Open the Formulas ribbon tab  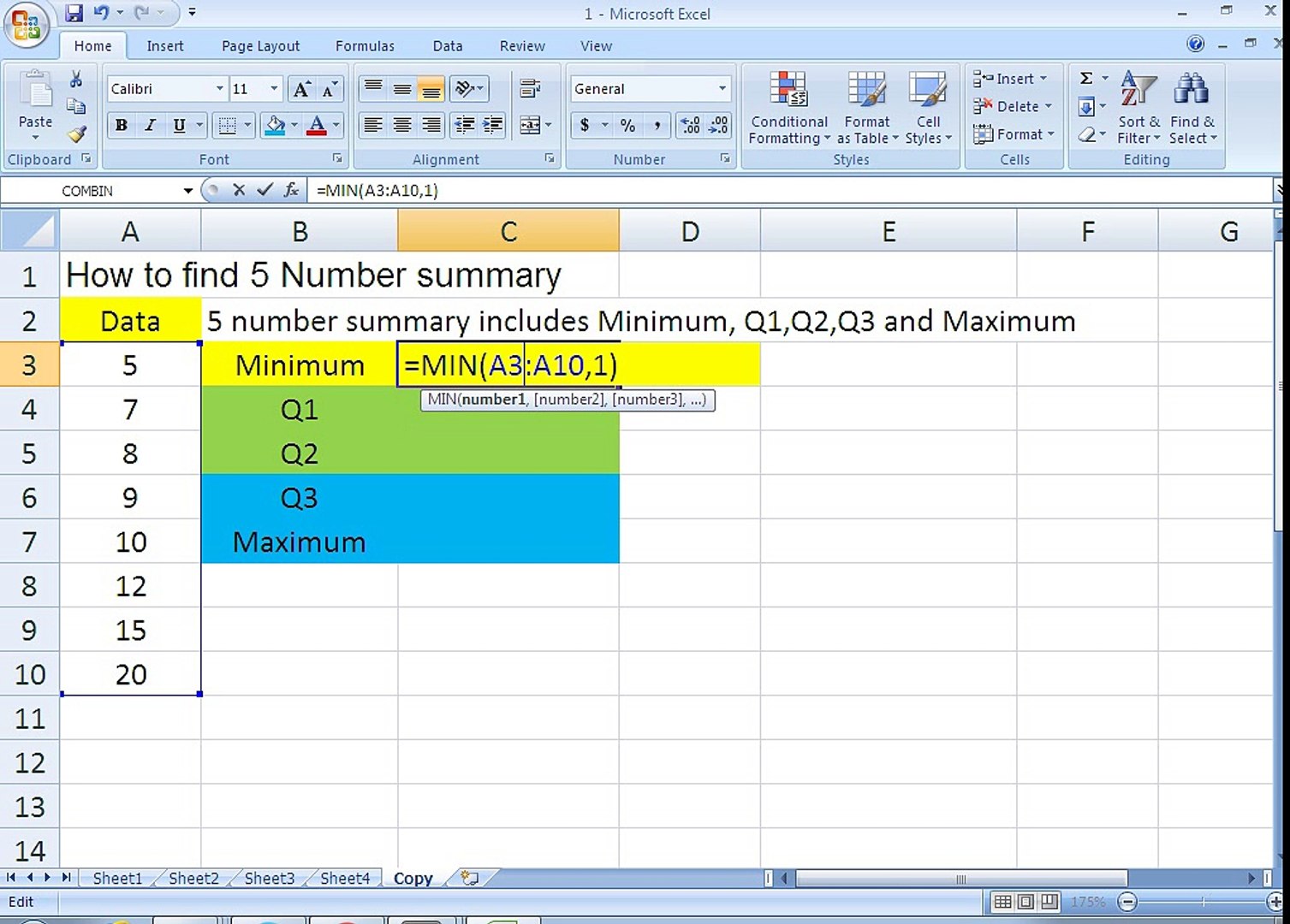coord(365,46)
